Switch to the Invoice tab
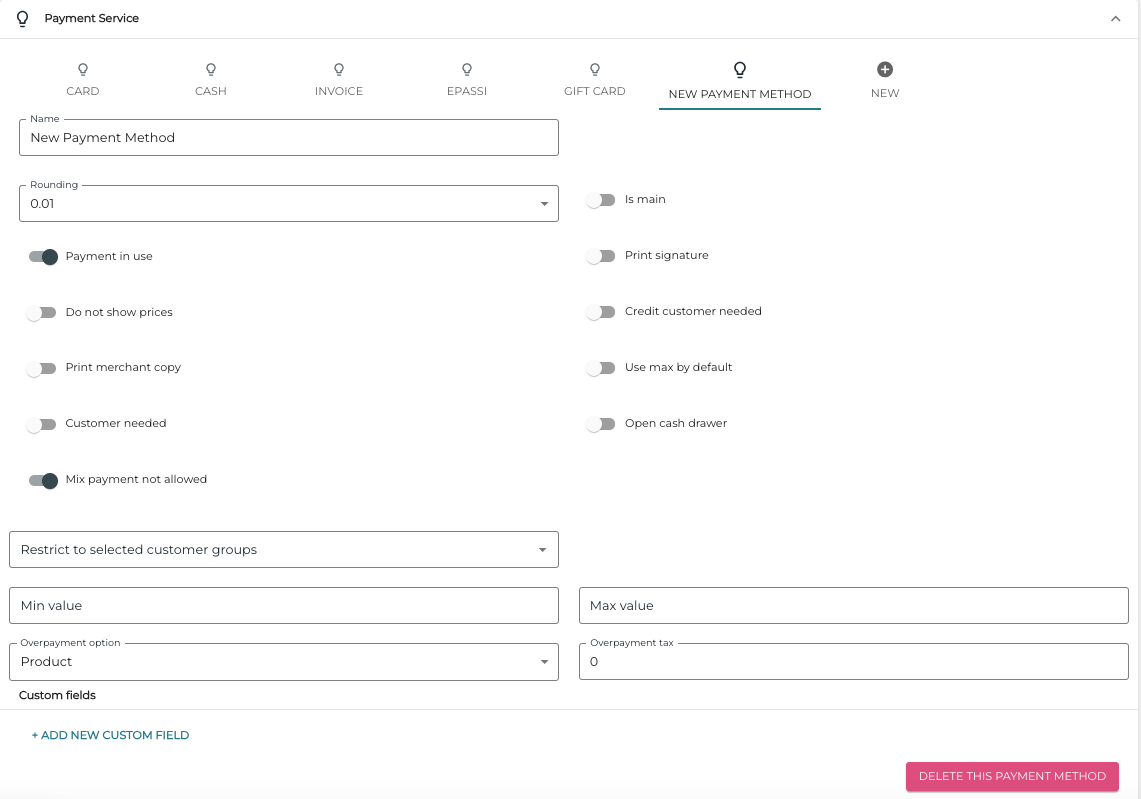The height and width of the screenshot is (799, 1141). (338, 80)
